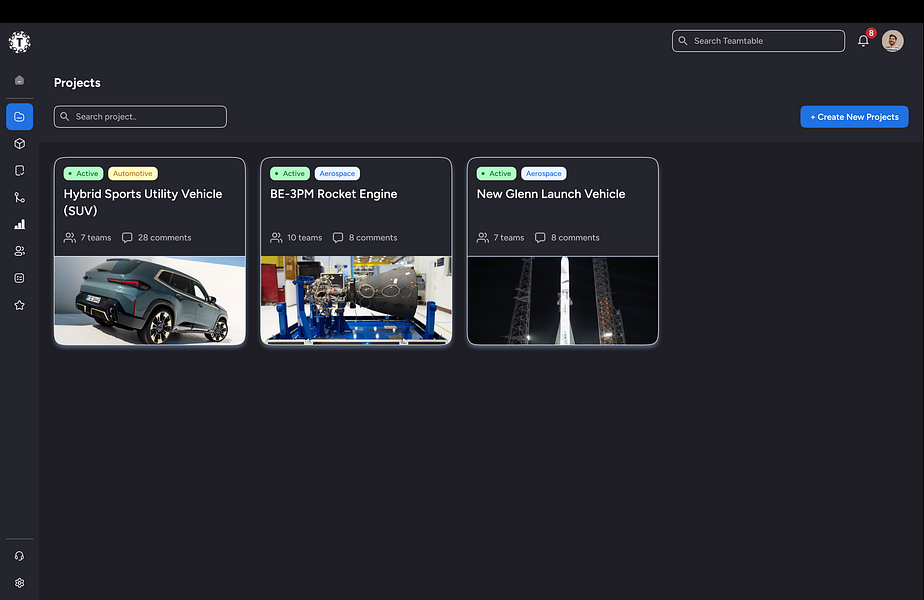The width and height of the screenshot is (924, 600).
Task: Focus the Search project input
Action: [140, 117]
